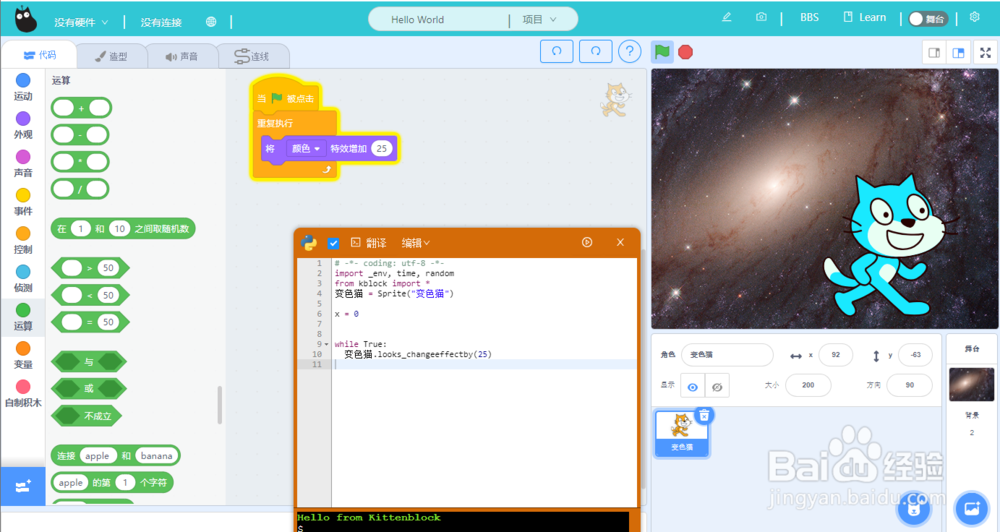
Task: Select the 外观 blocks category
Action: tap(23, 126)
